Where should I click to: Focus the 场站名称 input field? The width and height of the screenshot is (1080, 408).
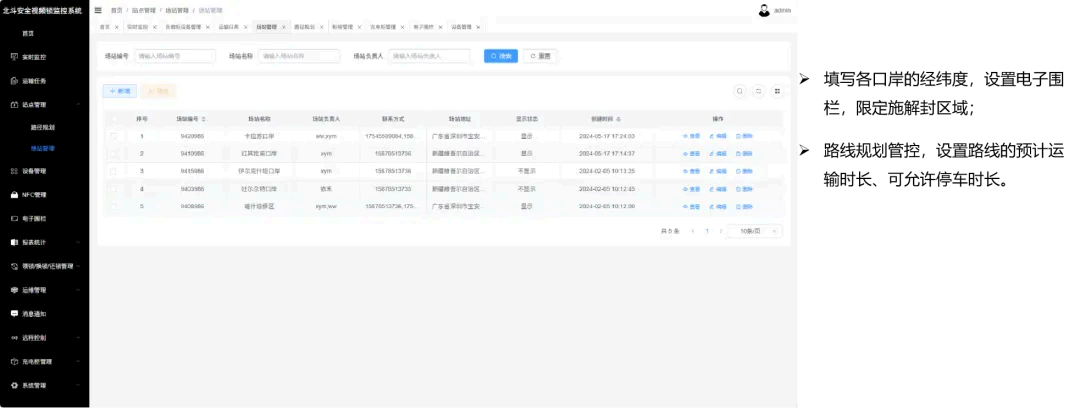tap(299, 56)
